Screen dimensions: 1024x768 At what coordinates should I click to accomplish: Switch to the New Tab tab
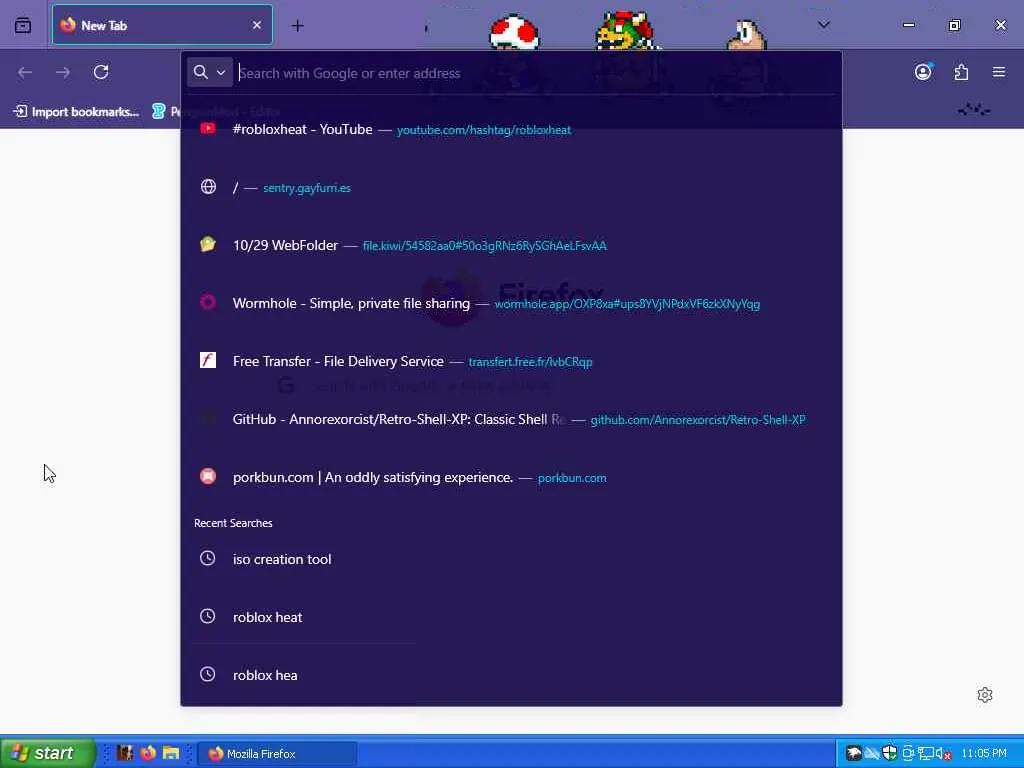[x=162, y=25]
